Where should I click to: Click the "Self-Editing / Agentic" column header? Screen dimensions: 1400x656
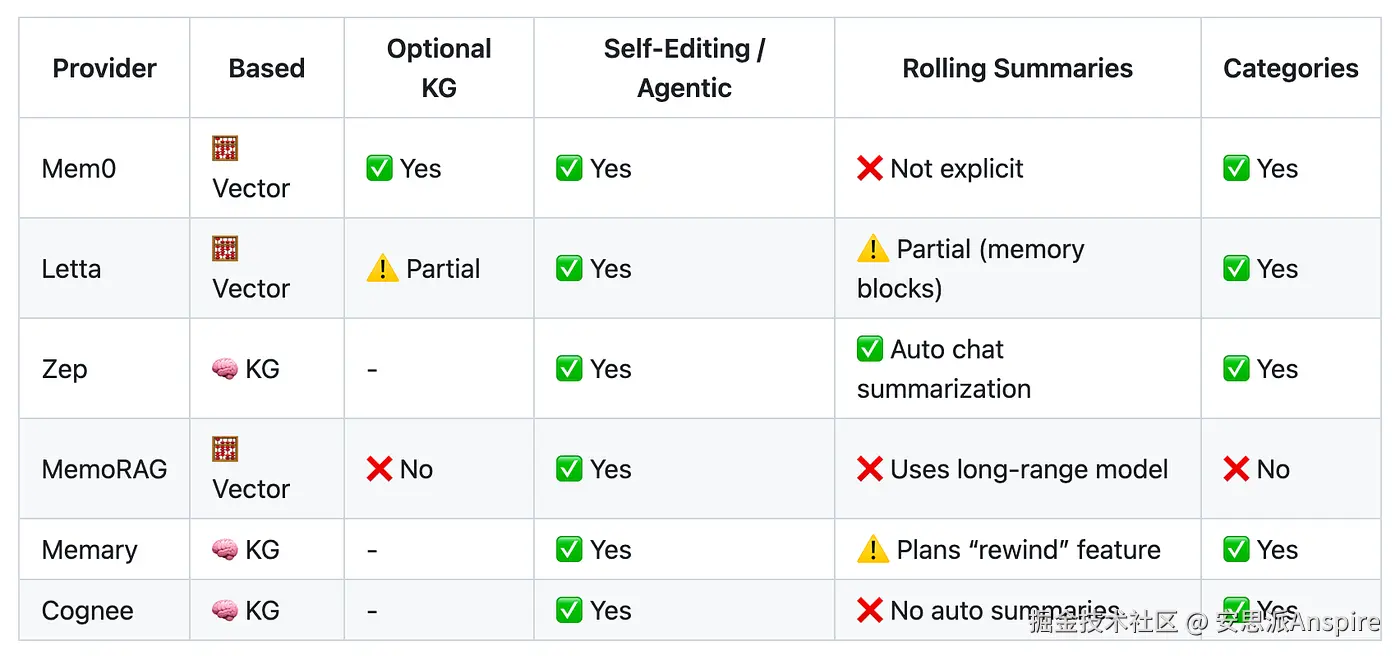(684, 68)
